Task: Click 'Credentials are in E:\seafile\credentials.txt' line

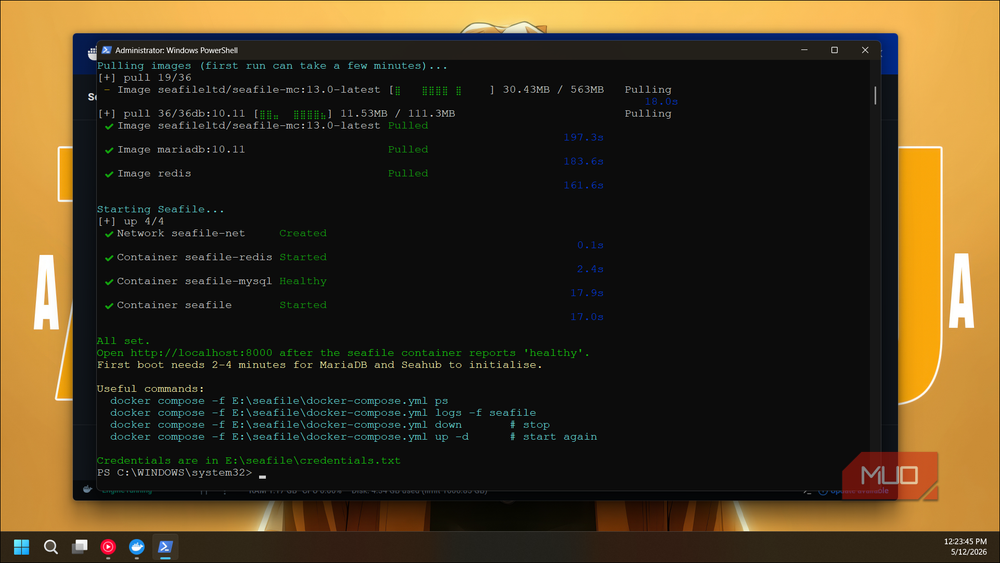Action: coord(249,460)
